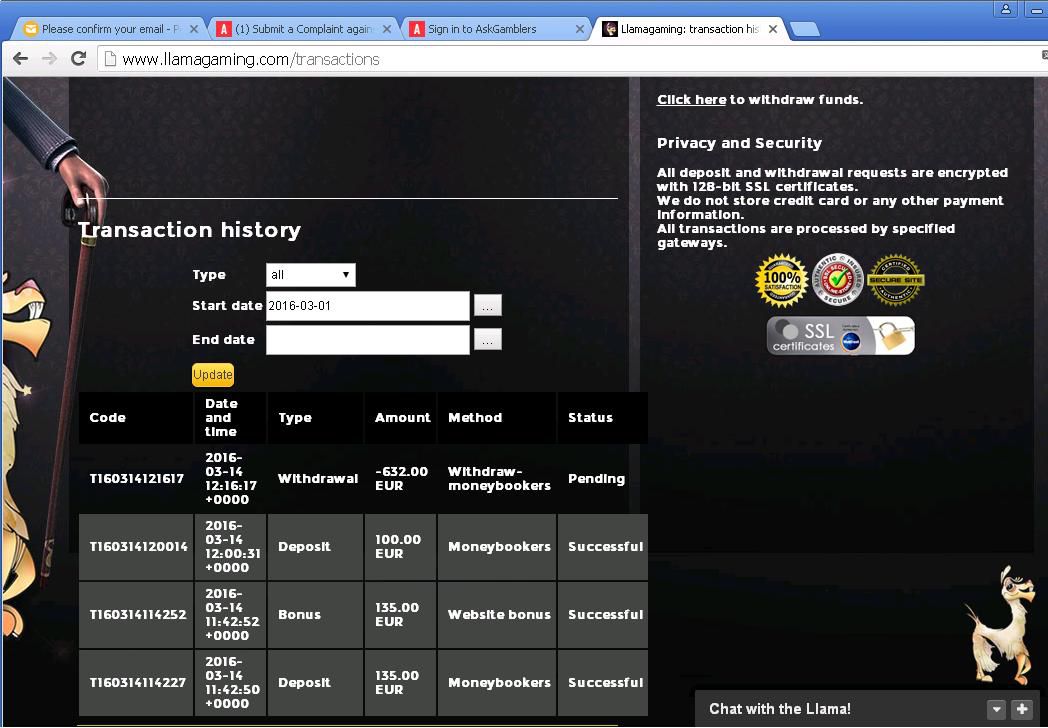The width and height of the screenshot is (1048, 728).
Task: Click the End date input field
Action: pos(368,340)
